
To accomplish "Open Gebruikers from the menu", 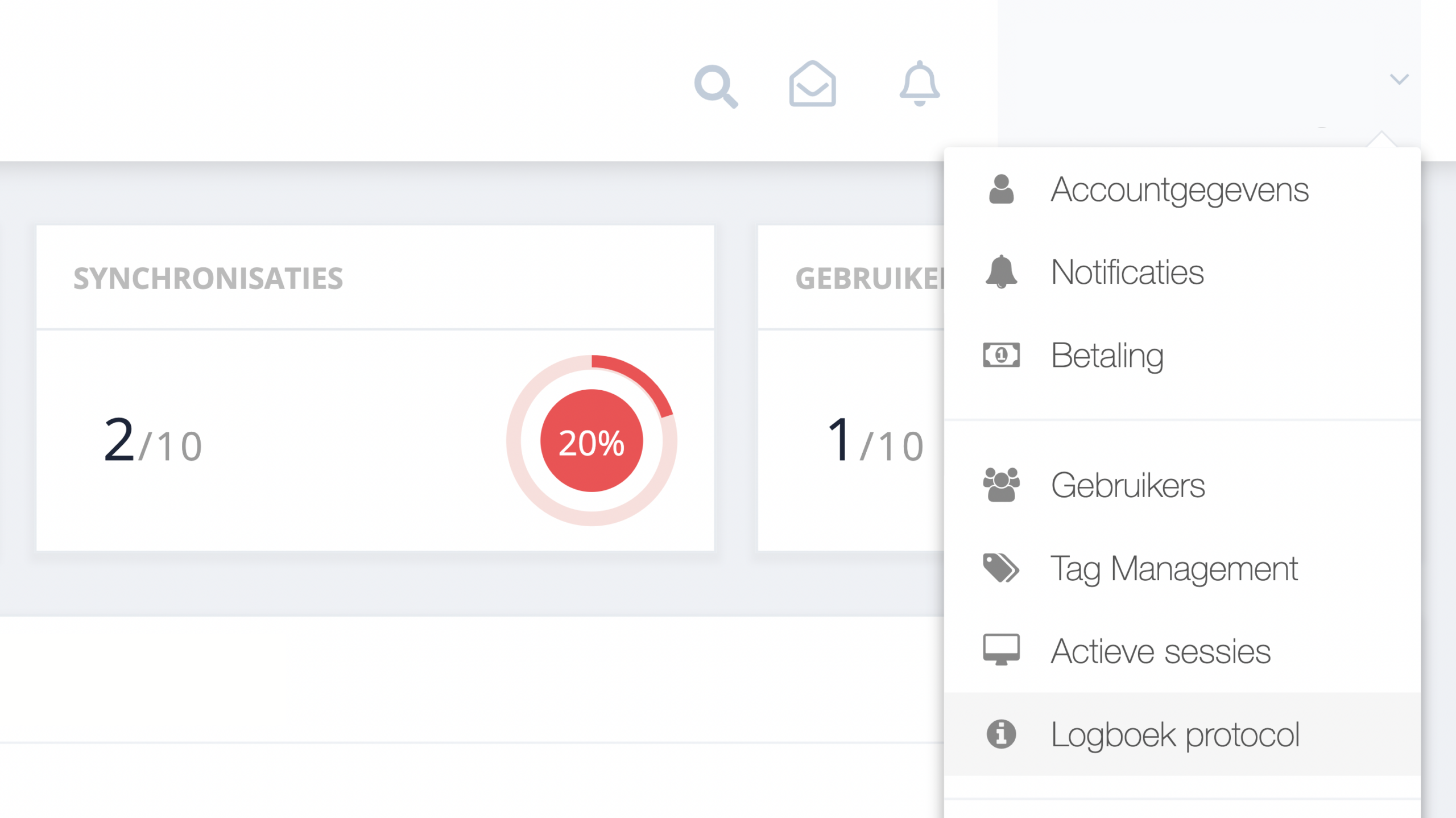I will (1182, 485).
